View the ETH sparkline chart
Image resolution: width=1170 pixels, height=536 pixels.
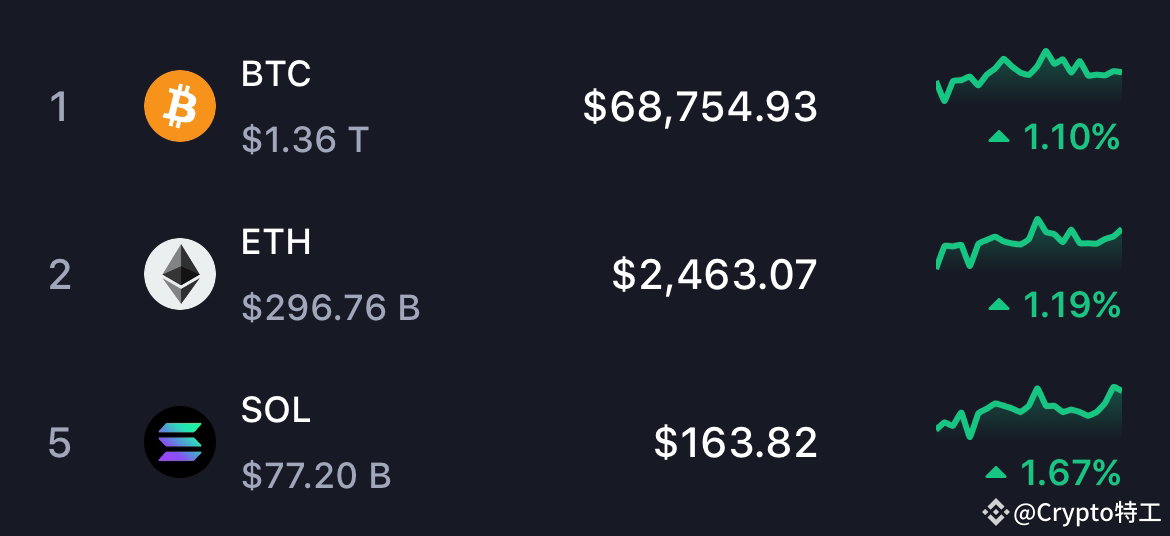point(1029,243)
